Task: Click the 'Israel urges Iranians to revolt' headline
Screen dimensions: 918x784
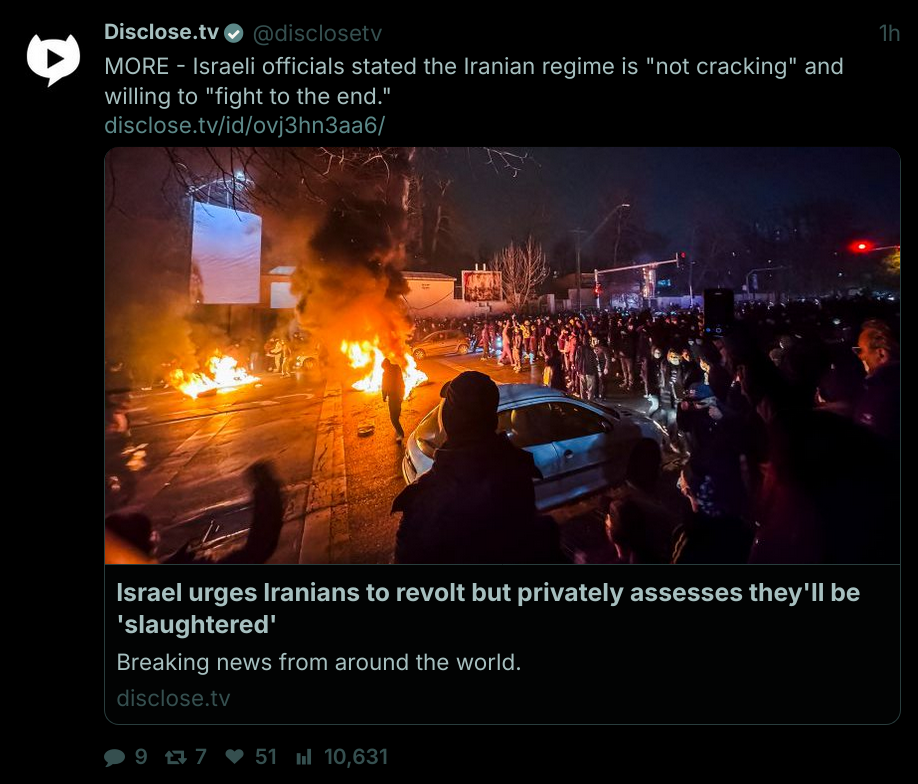Action: pos(488,608)
